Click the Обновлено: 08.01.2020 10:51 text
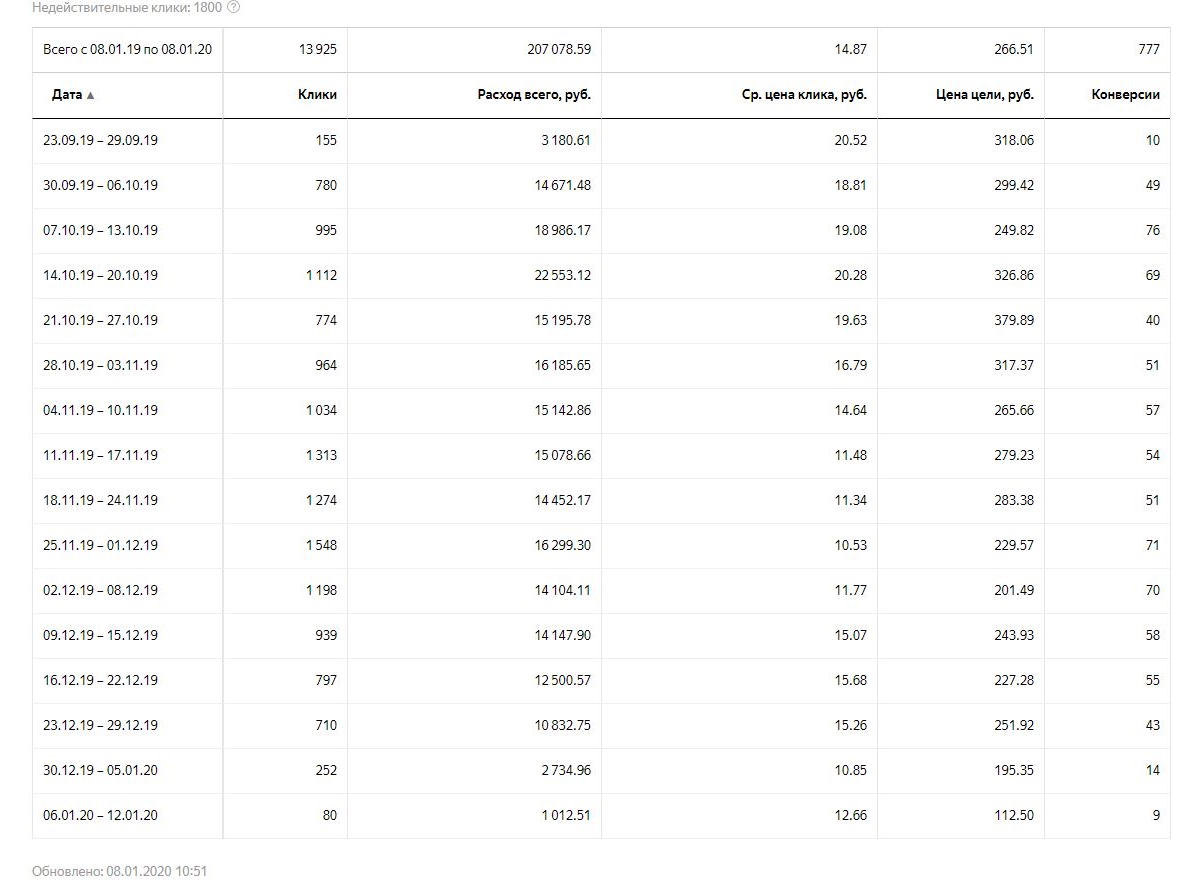Image resolution: width=1200 pixels, height=885 pixels. pos(119,872)
